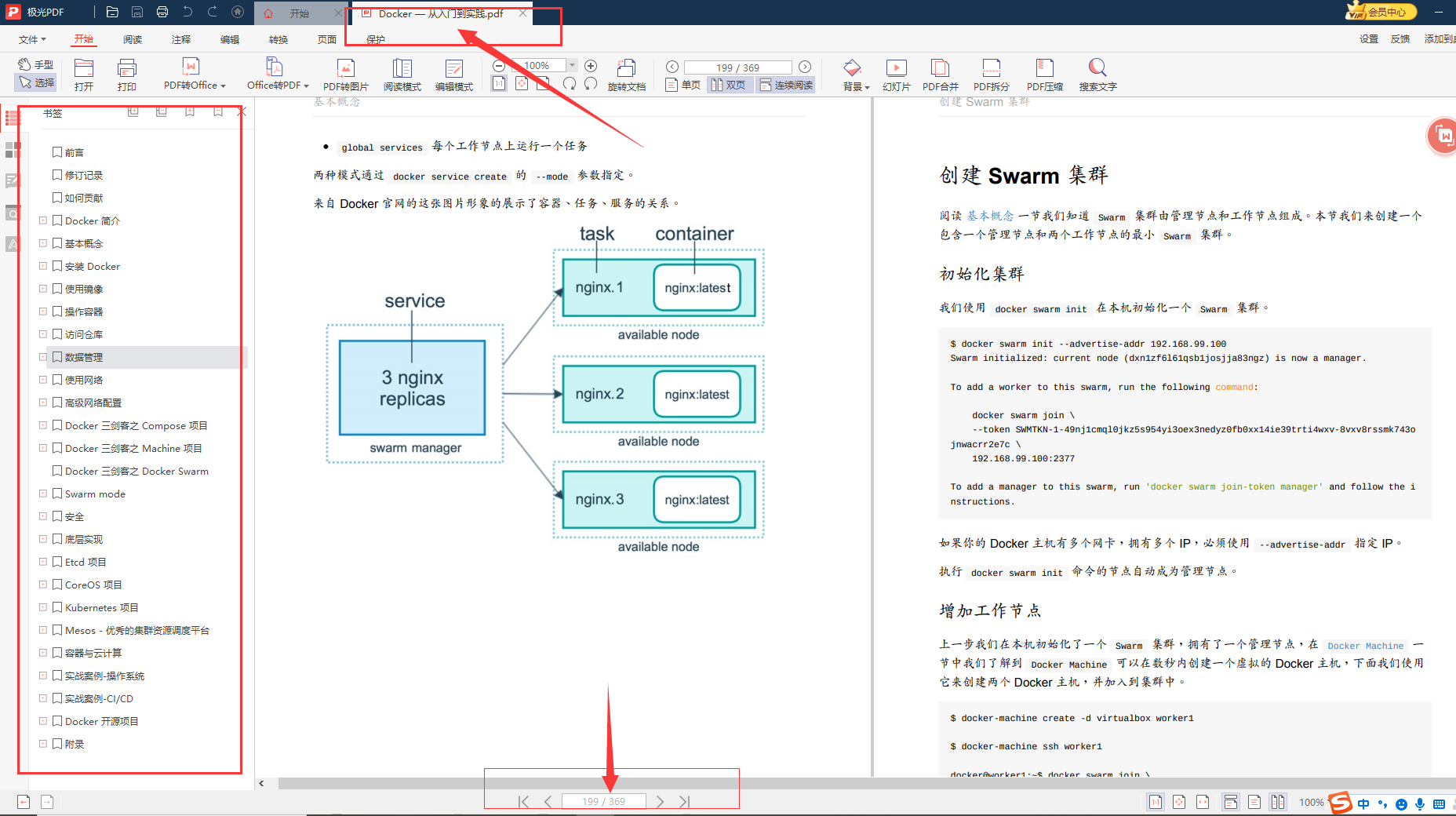This screenshot has width=1456, height=816.
Task: Click the actual-size 1:1 icon in the status bar
Action: coord(1156,802)
